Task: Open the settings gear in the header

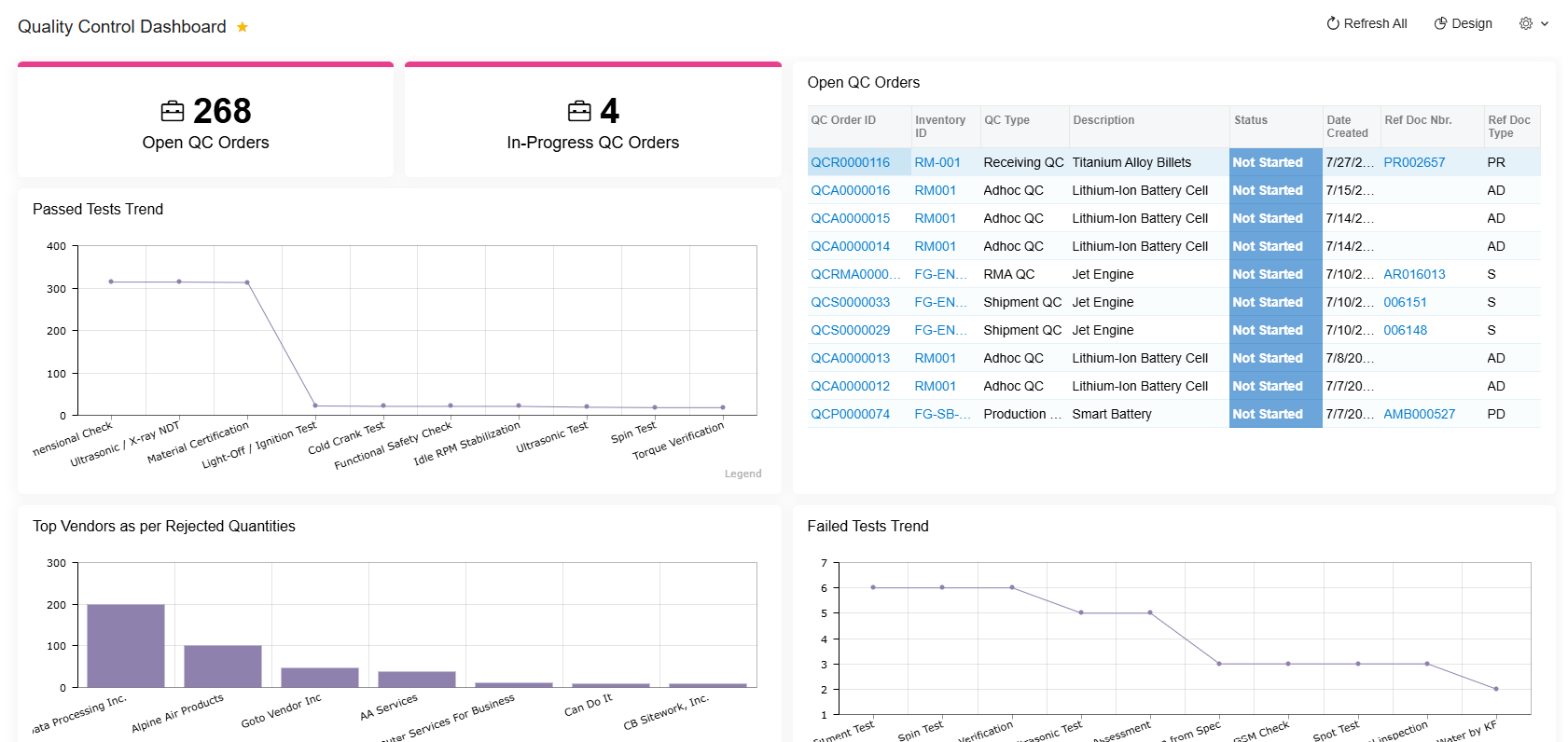Action: click(x=1526, y=23)
